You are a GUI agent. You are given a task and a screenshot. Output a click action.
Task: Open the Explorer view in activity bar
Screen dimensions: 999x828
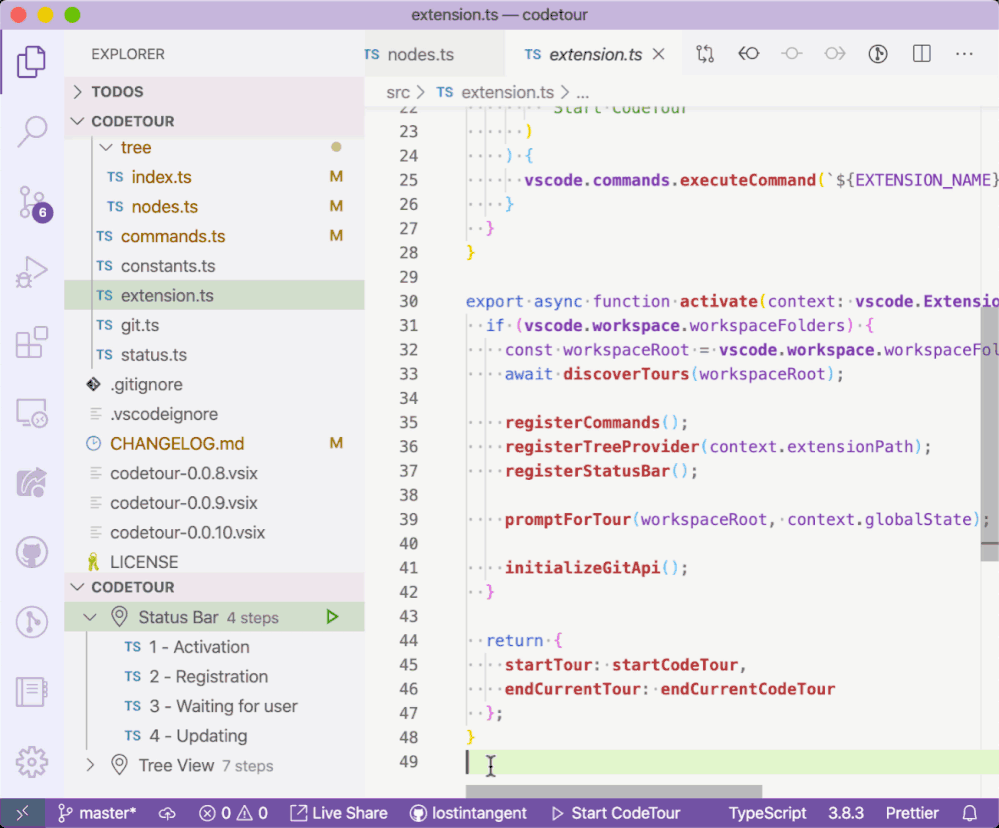click(x=31, y=62)
